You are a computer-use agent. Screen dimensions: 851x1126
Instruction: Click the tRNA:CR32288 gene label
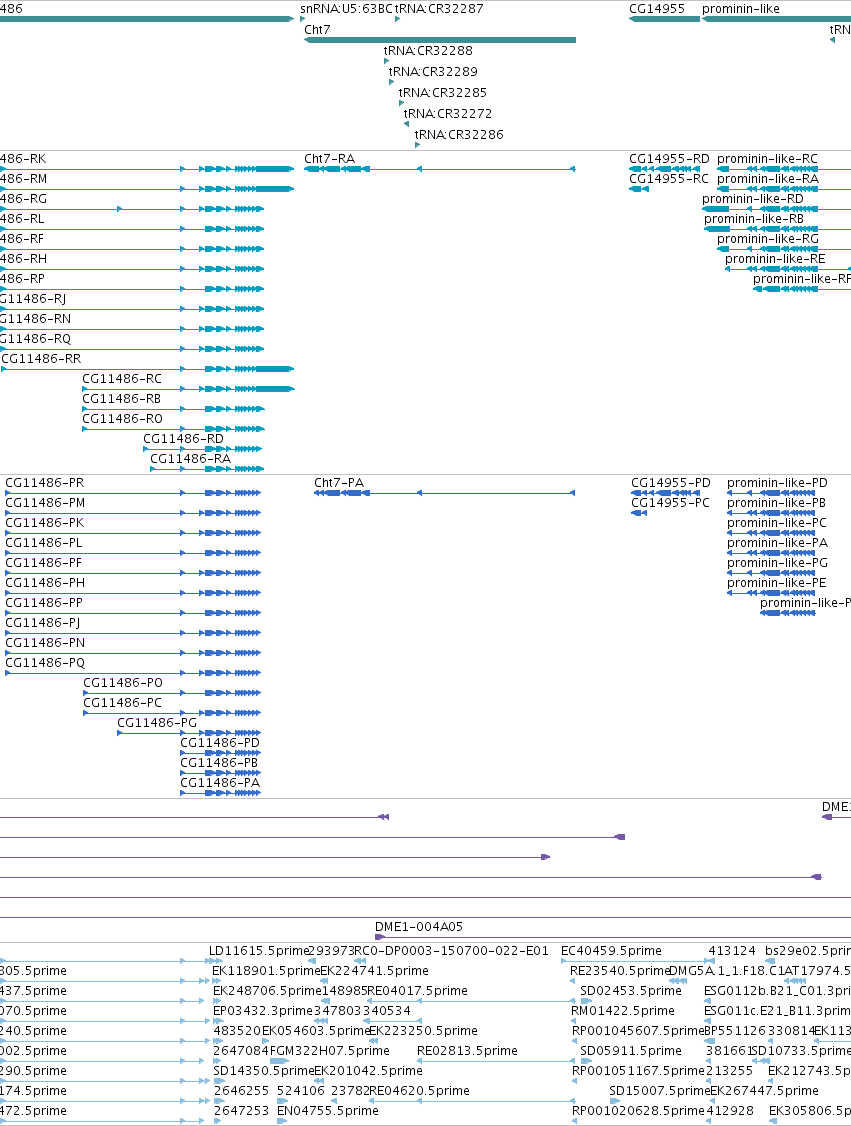coord(428,51)
